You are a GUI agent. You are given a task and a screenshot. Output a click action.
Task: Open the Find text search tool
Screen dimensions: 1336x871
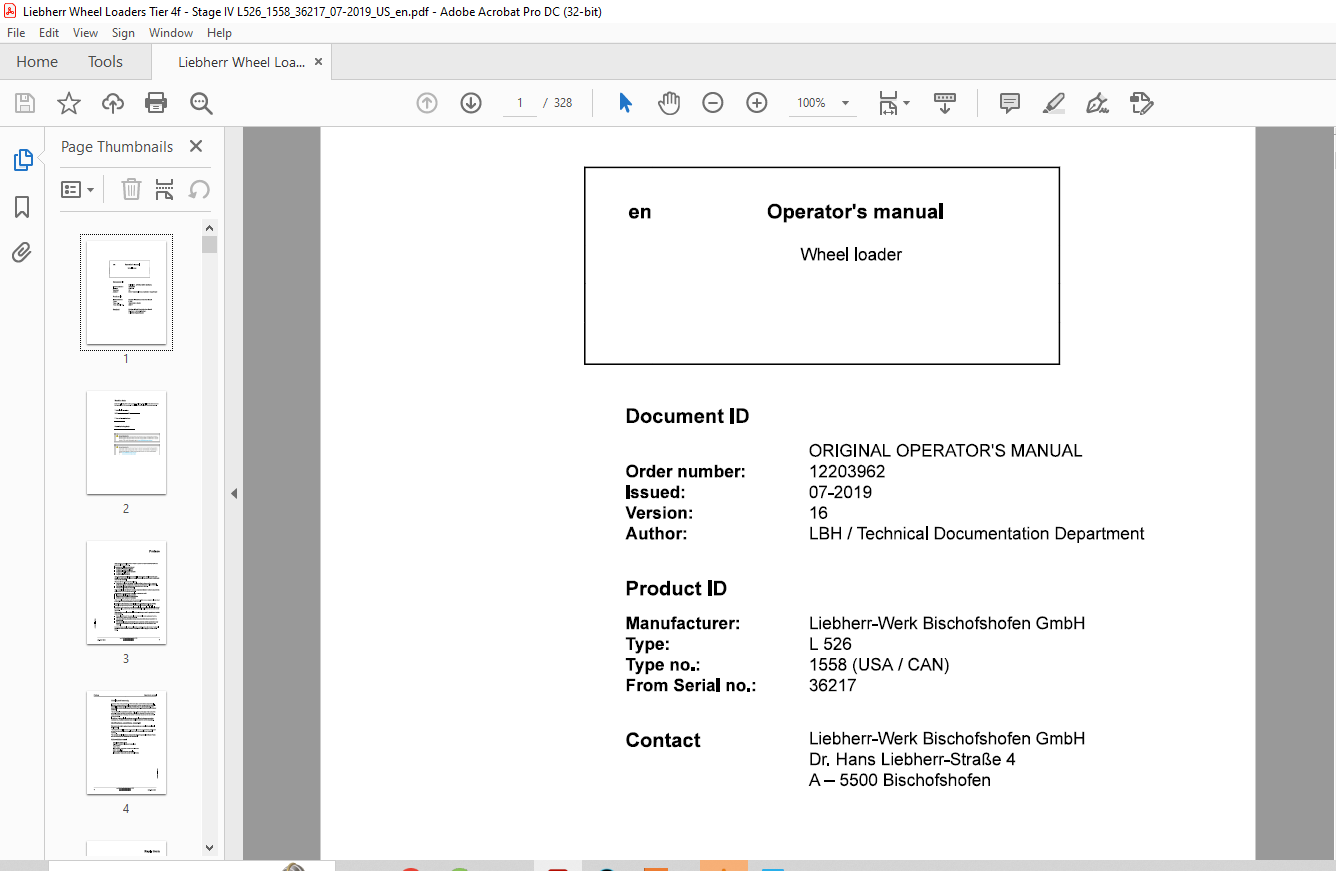tap(201, 103)
